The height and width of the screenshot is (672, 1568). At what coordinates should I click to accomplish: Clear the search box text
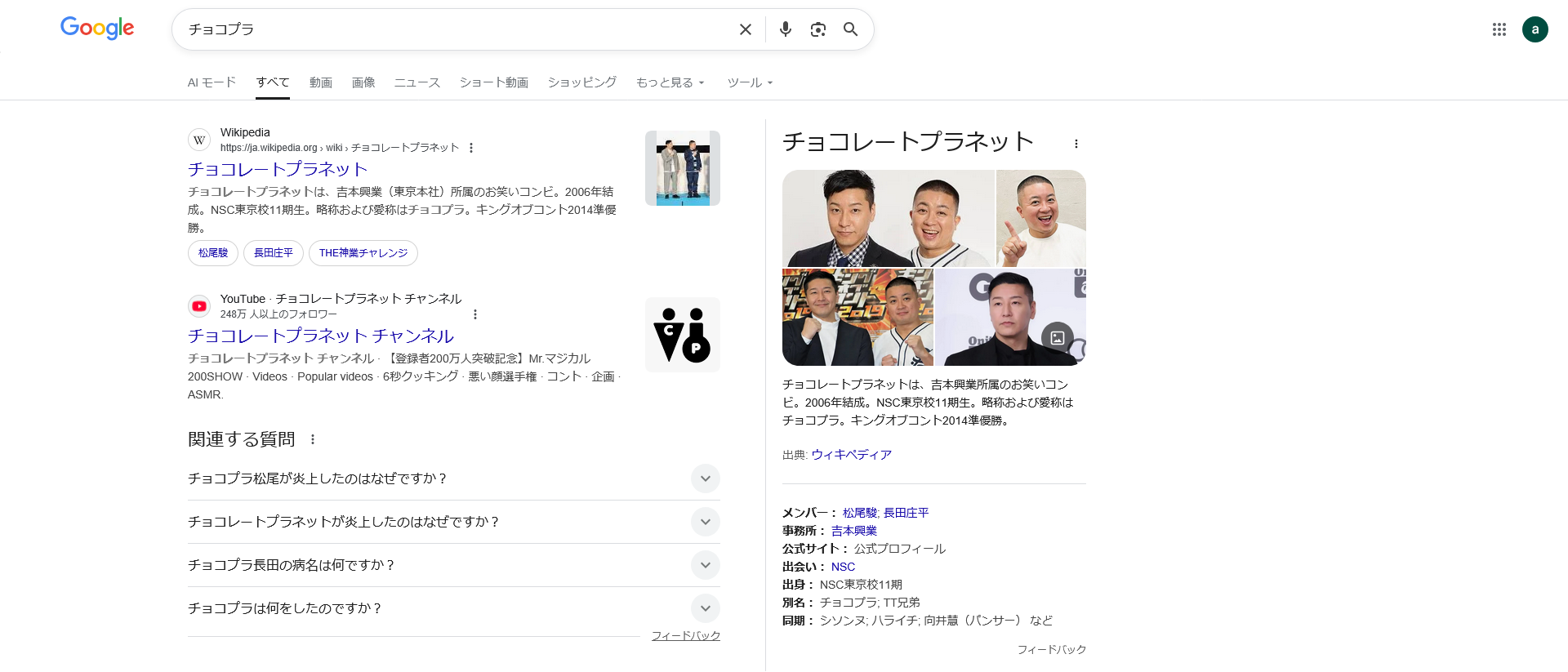[745, 29]
